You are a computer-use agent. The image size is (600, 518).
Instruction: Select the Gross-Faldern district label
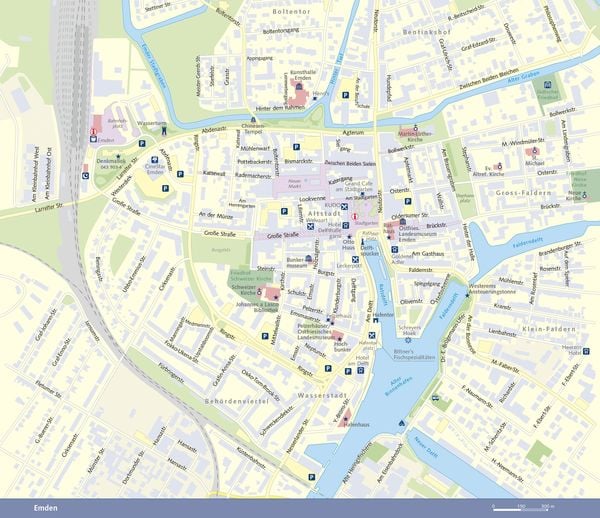(523, 193)
